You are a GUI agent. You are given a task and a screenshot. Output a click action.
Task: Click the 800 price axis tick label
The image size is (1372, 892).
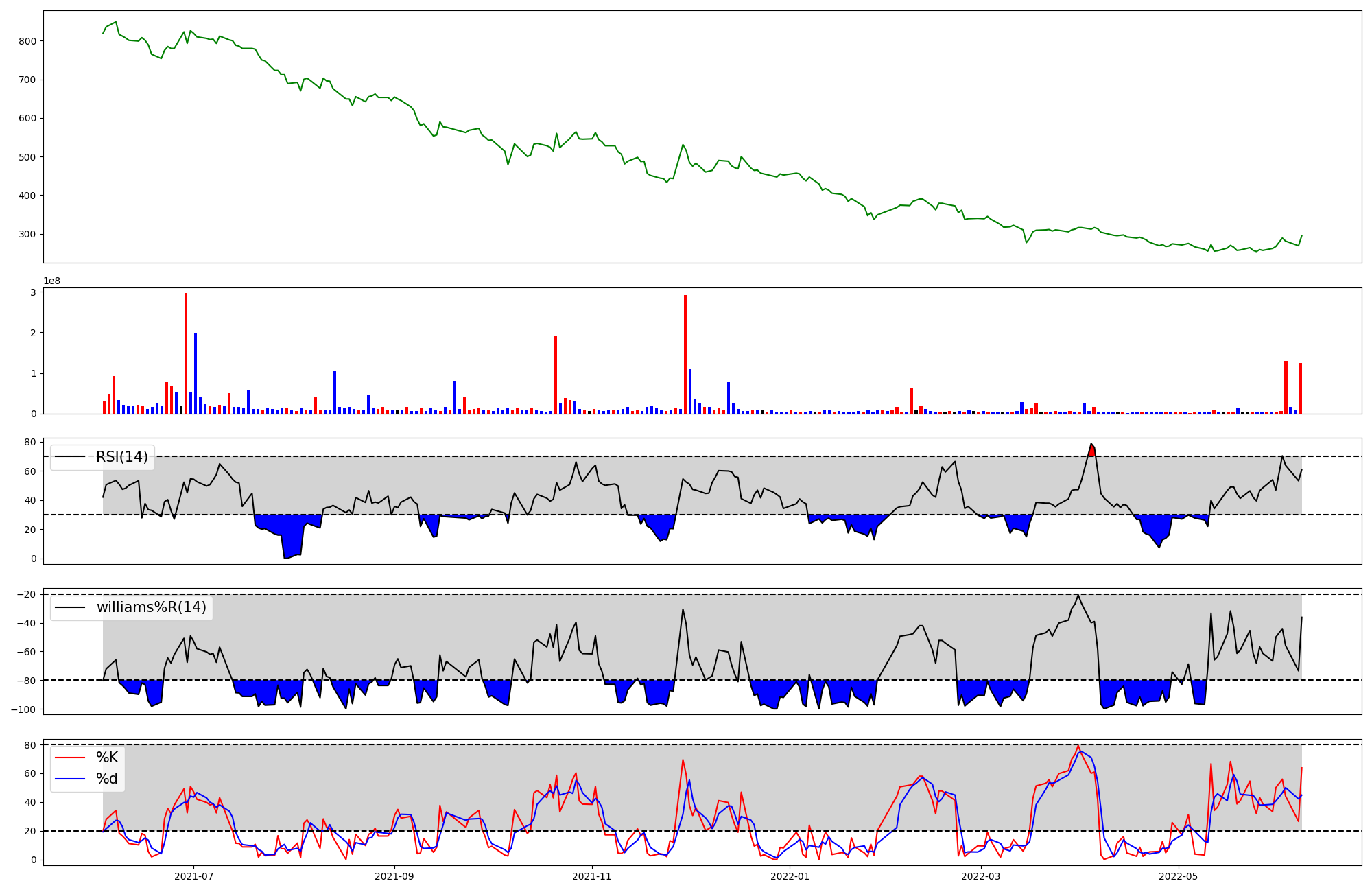[28, 41]
